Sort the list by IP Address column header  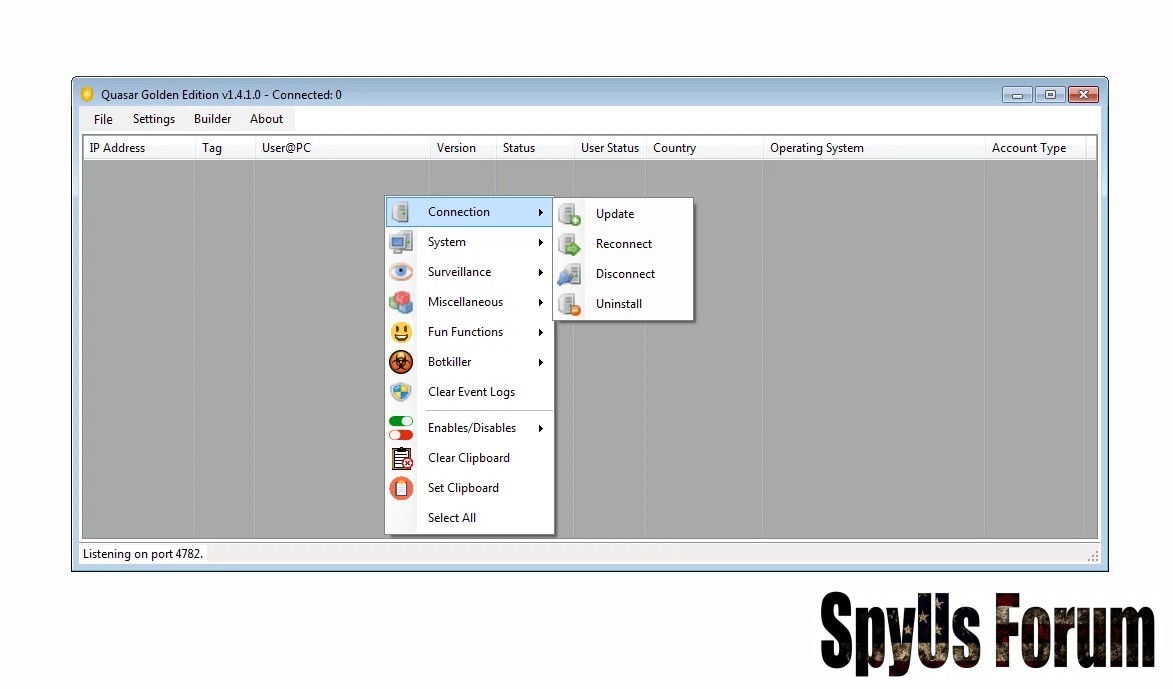coord(117,148)
